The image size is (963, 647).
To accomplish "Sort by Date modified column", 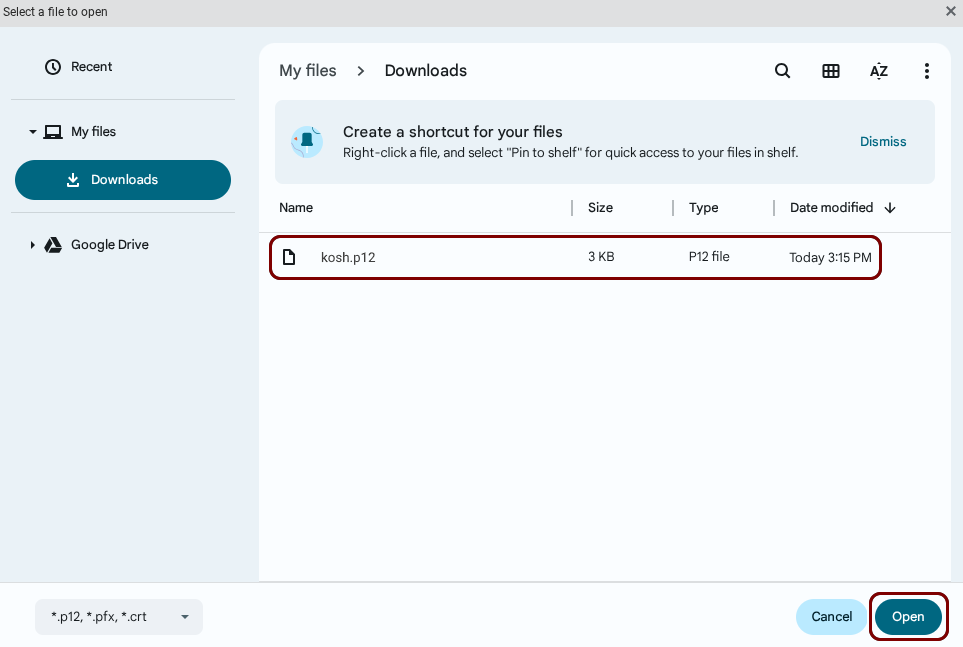I will click(x=831, y=208).
